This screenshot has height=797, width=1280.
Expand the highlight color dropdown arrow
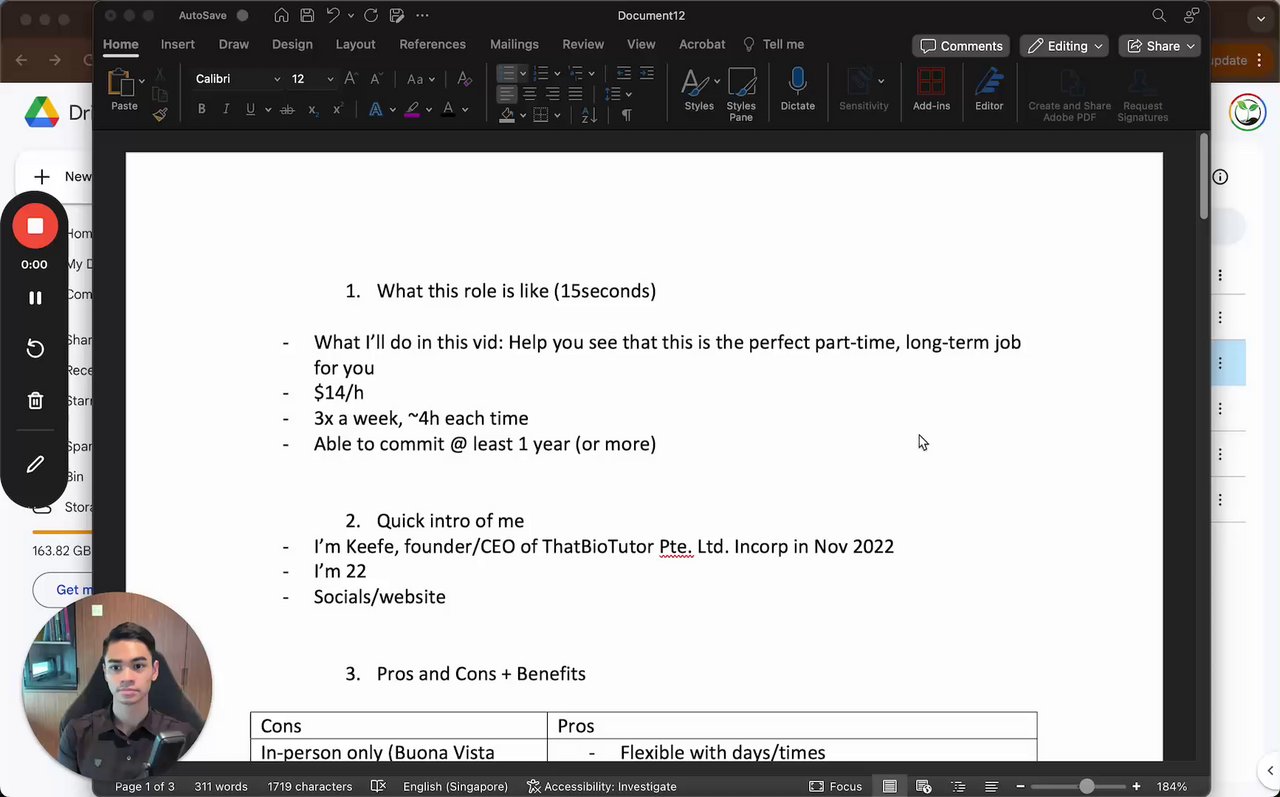click(429, 110)
